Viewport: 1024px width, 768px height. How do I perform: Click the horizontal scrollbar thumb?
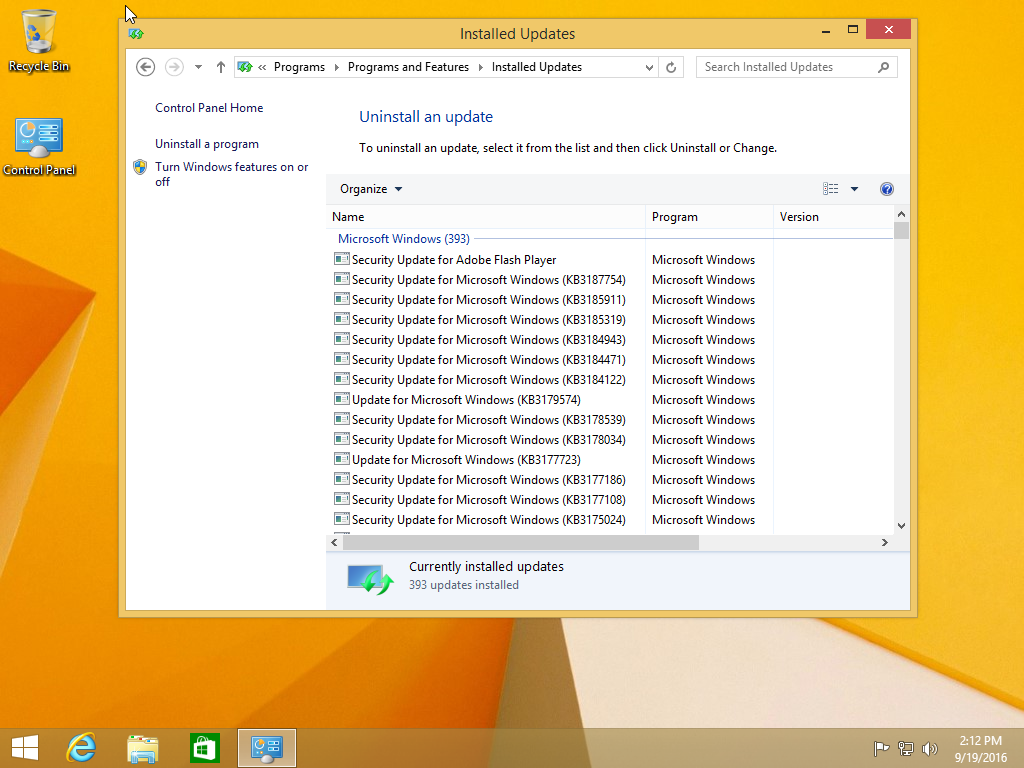click(x=520, y=542)
